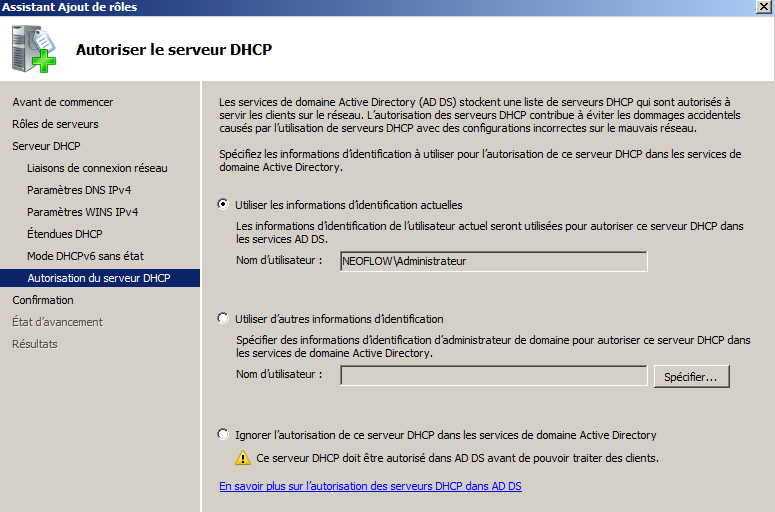This screenshot has width=775, height=512.
Task: Click warning text "Ce serveur DHCP doit être autorisé"
Action: click(457, 458)
